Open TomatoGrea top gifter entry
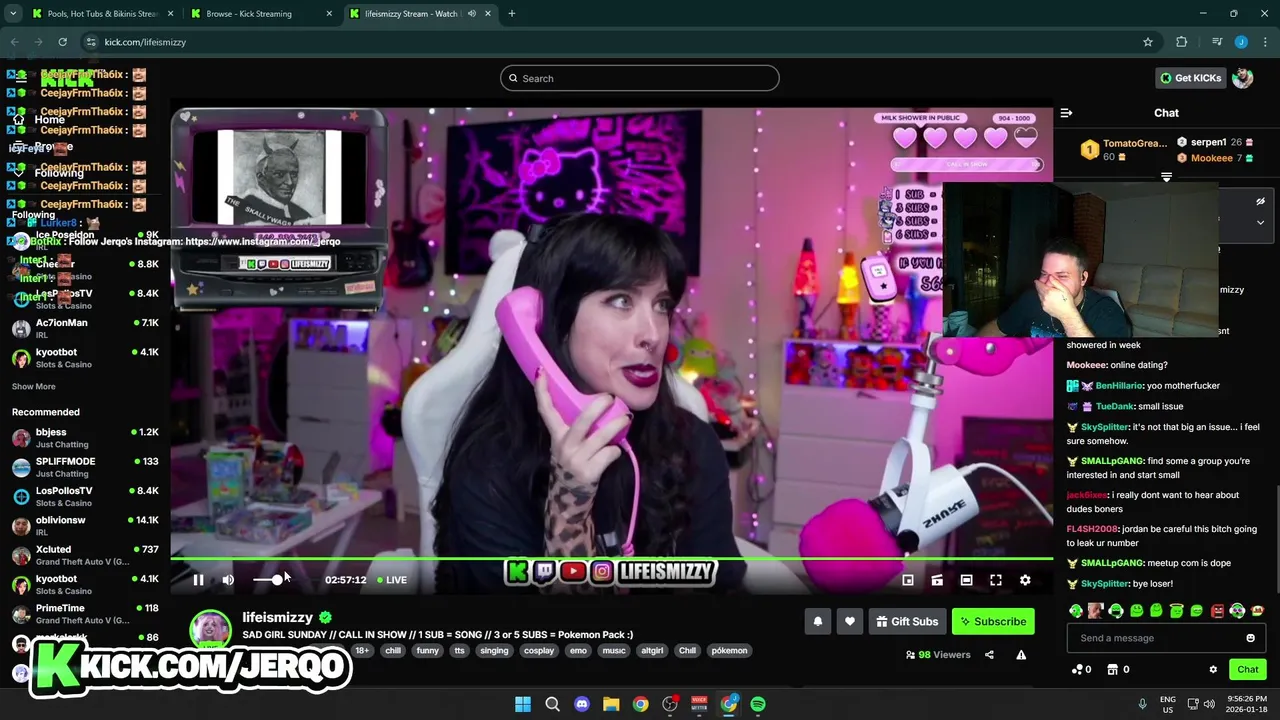1280x720 pixels. 1123,150
